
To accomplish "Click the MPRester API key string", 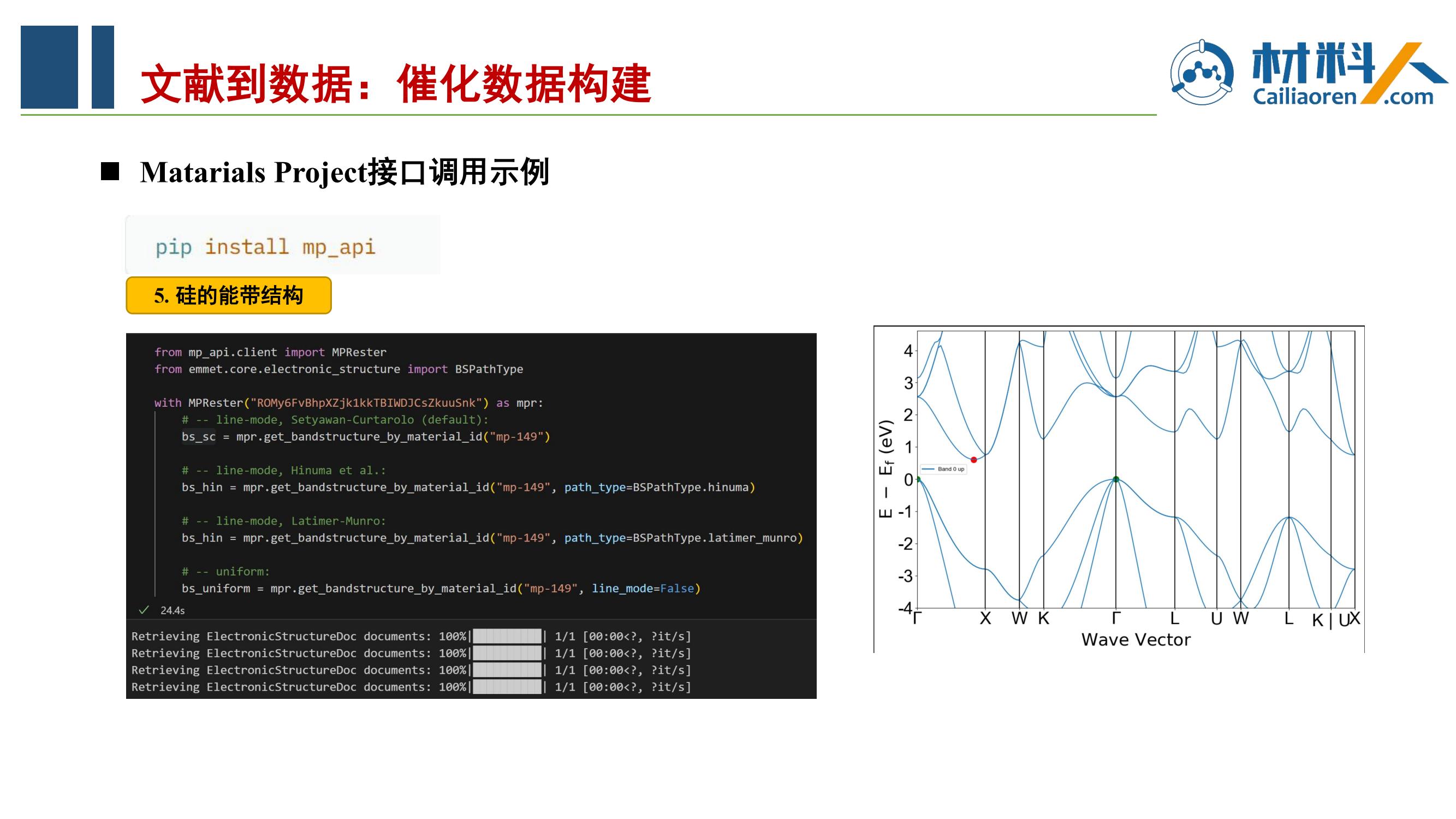I will pyautogui.click(x=366, y=403).
